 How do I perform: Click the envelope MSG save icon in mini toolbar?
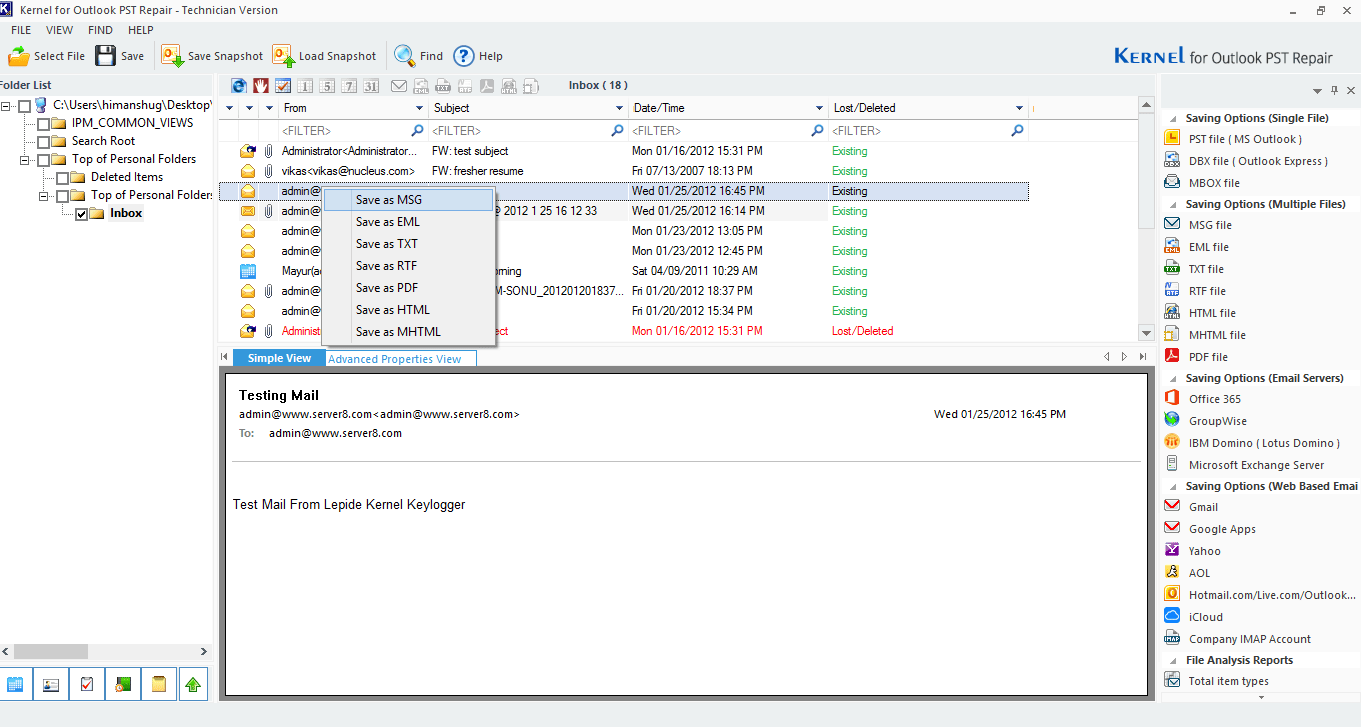click(398, 86)
